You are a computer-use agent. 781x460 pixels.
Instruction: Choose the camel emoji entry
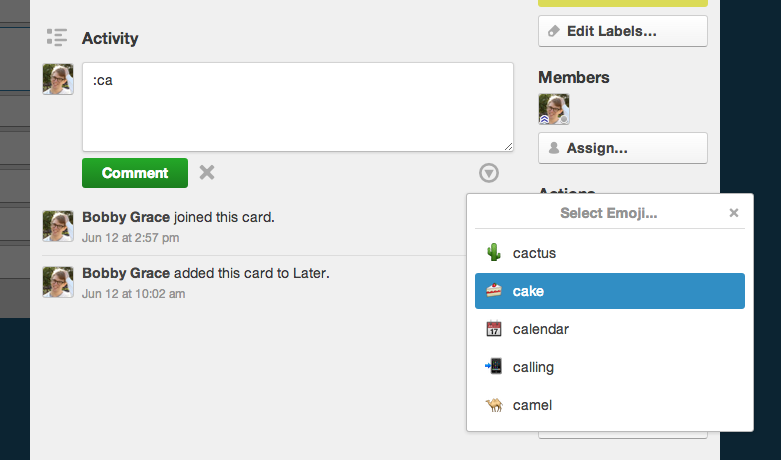(x=610, y=405)
